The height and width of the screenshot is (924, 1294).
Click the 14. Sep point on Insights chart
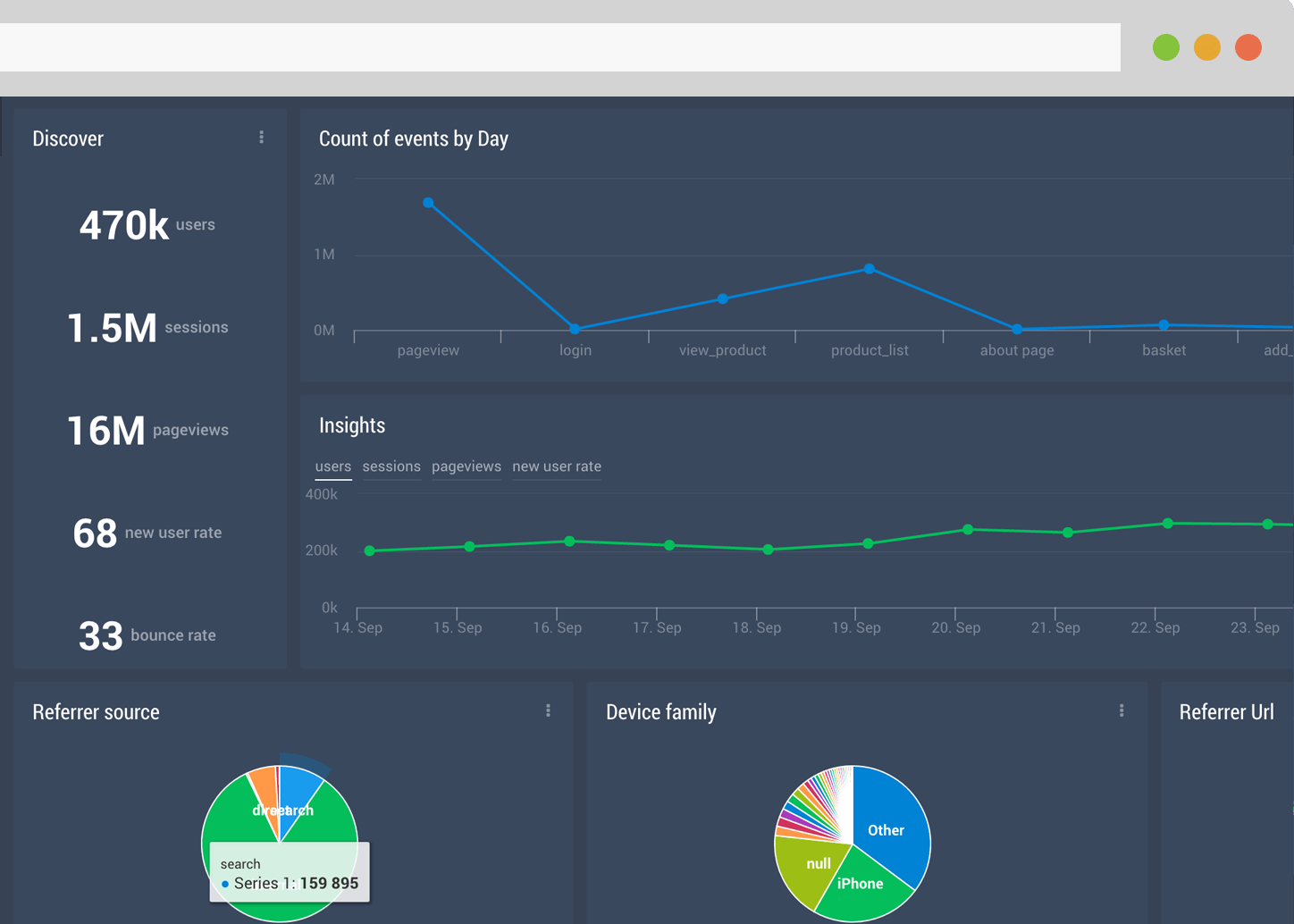370,551
